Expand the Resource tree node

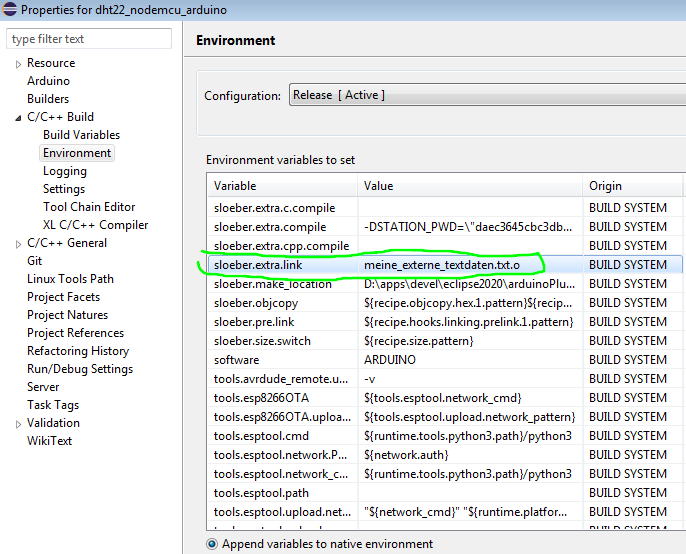(x=18, y=64)
